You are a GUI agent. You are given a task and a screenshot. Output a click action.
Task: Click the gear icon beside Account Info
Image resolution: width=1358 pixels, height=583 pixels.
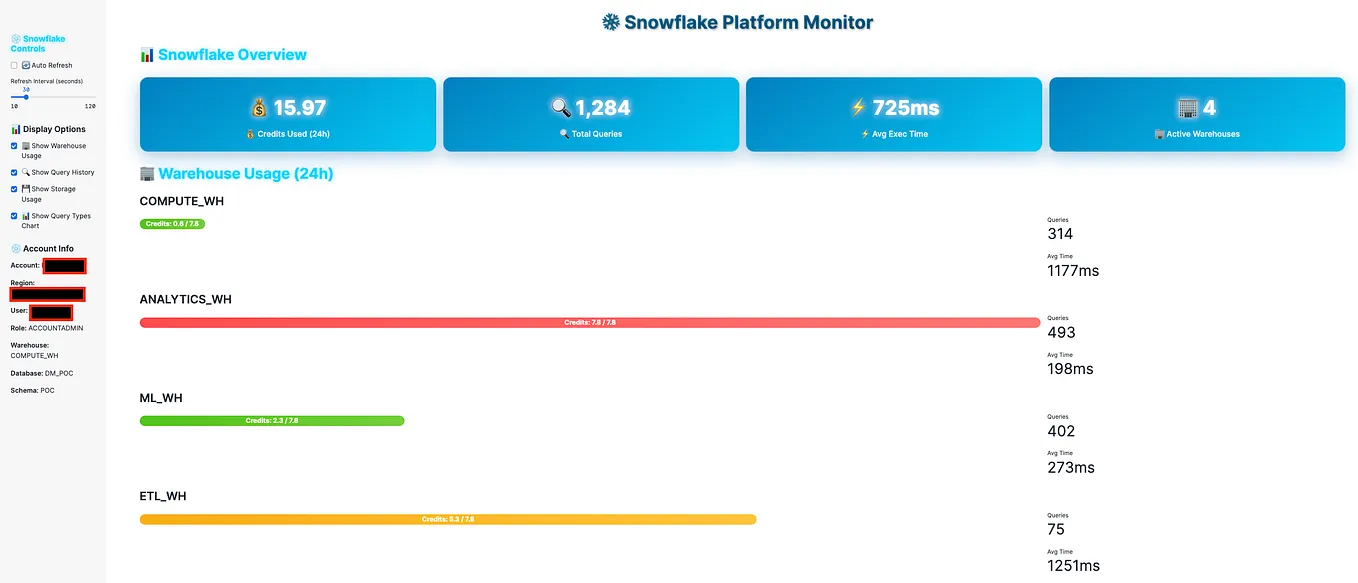tap(16, 248)
